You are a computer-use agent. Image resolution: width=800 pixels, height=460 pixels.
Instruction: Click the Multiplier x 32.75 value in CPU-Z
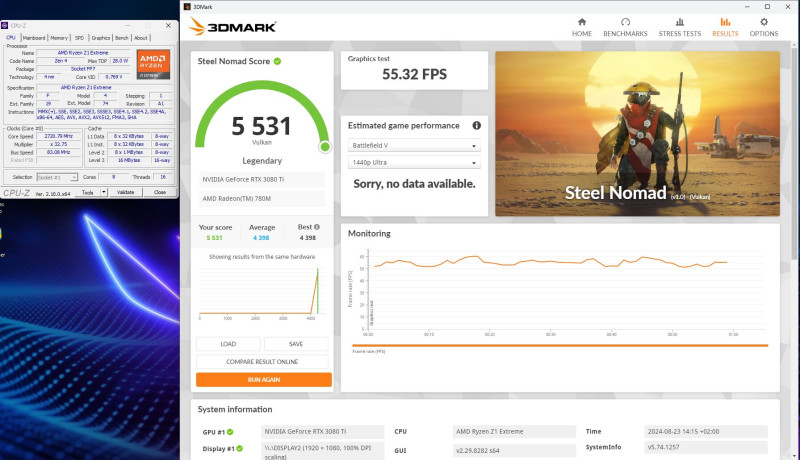pyautogui.click(x=58, y=144)
